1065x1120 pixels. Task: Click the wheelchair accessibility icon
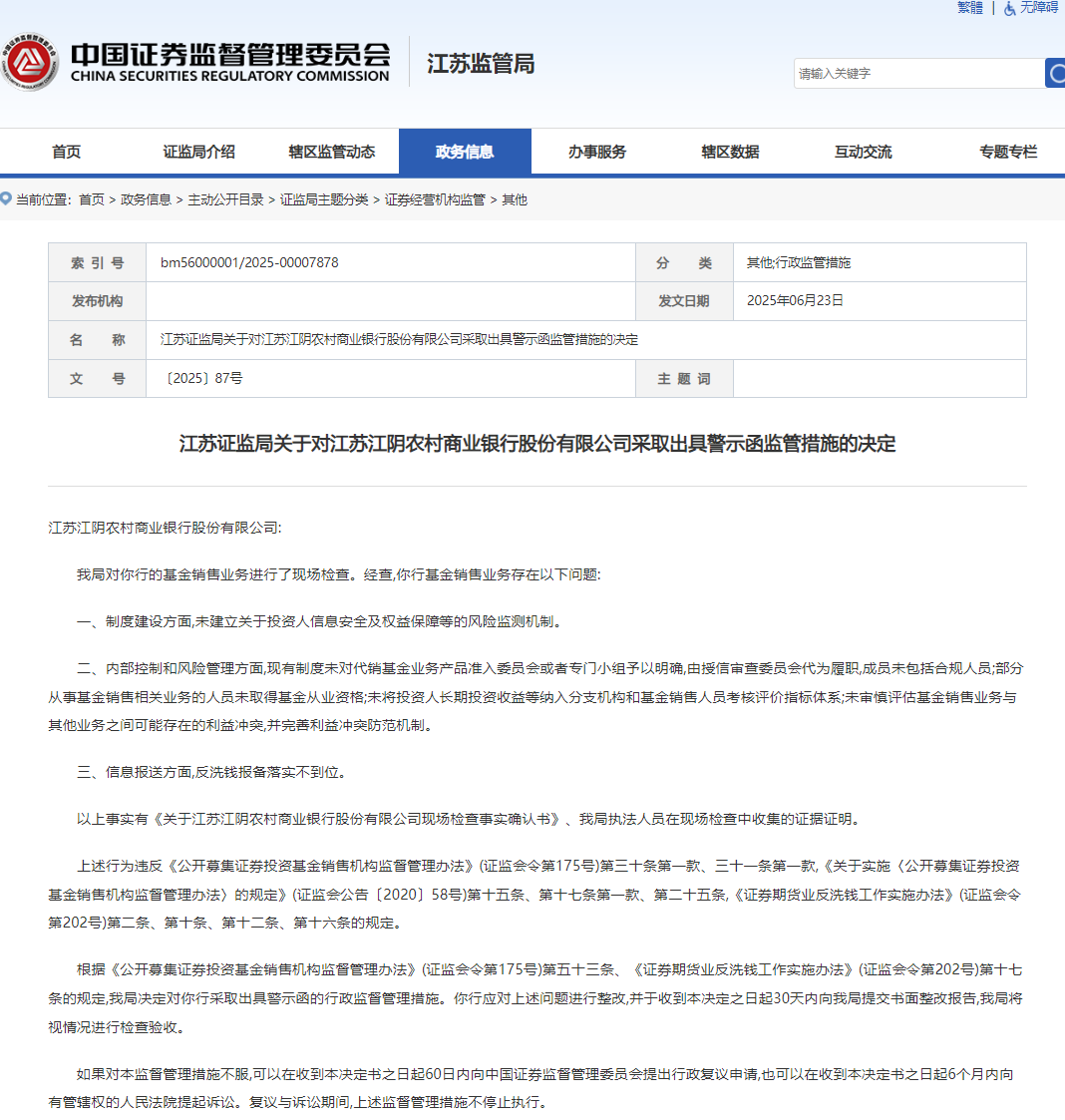pyautogui.click(x=1009, y=9)
